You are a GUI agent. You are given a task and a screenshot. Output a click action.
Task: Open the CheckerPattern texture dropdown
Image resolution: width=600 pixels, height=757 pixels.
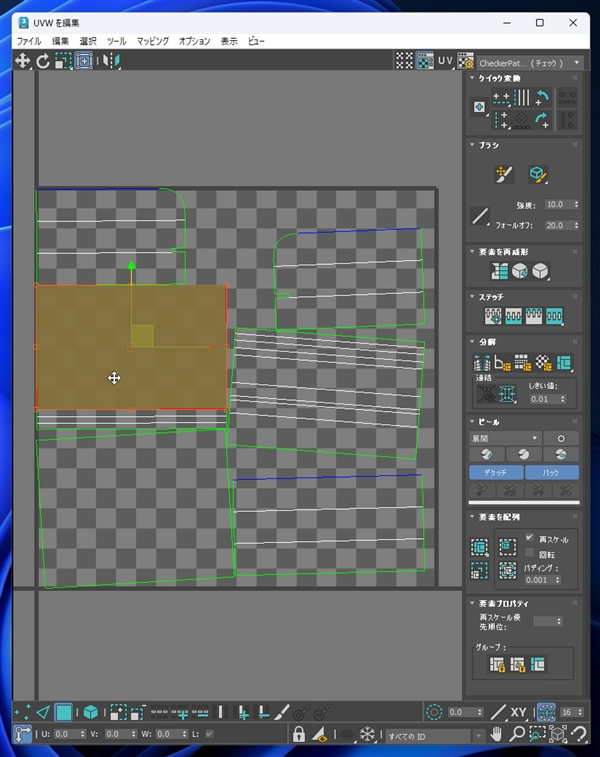(x=529, y=63)
